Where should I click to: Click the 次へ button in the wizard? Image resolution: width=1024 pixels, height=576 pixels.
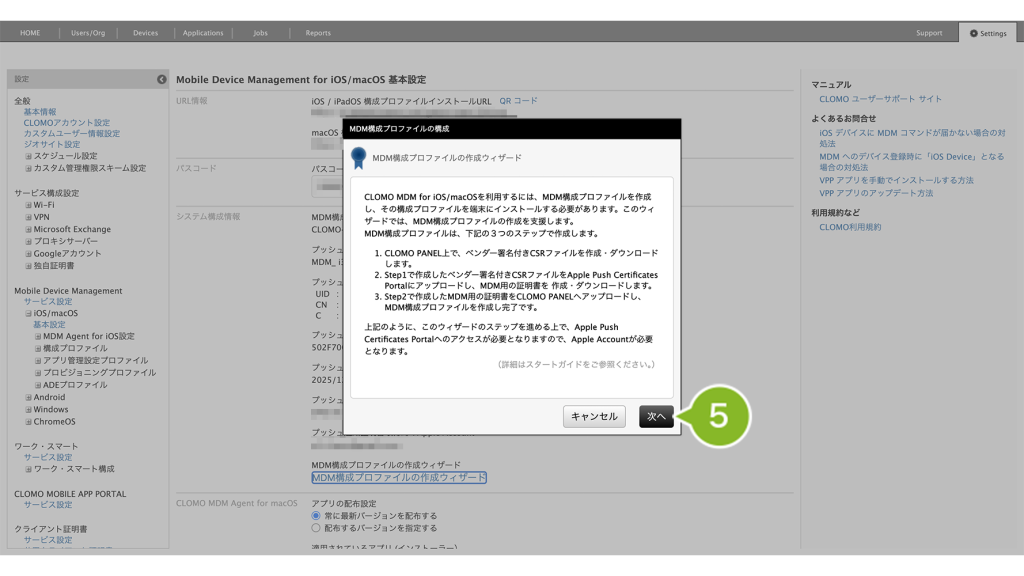click(656, 416)
